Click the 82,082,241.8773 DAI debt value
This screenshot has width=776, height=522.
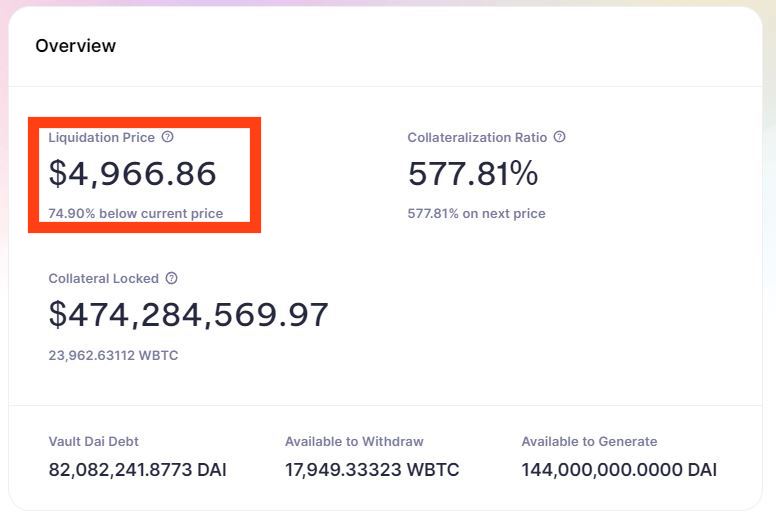137,469
